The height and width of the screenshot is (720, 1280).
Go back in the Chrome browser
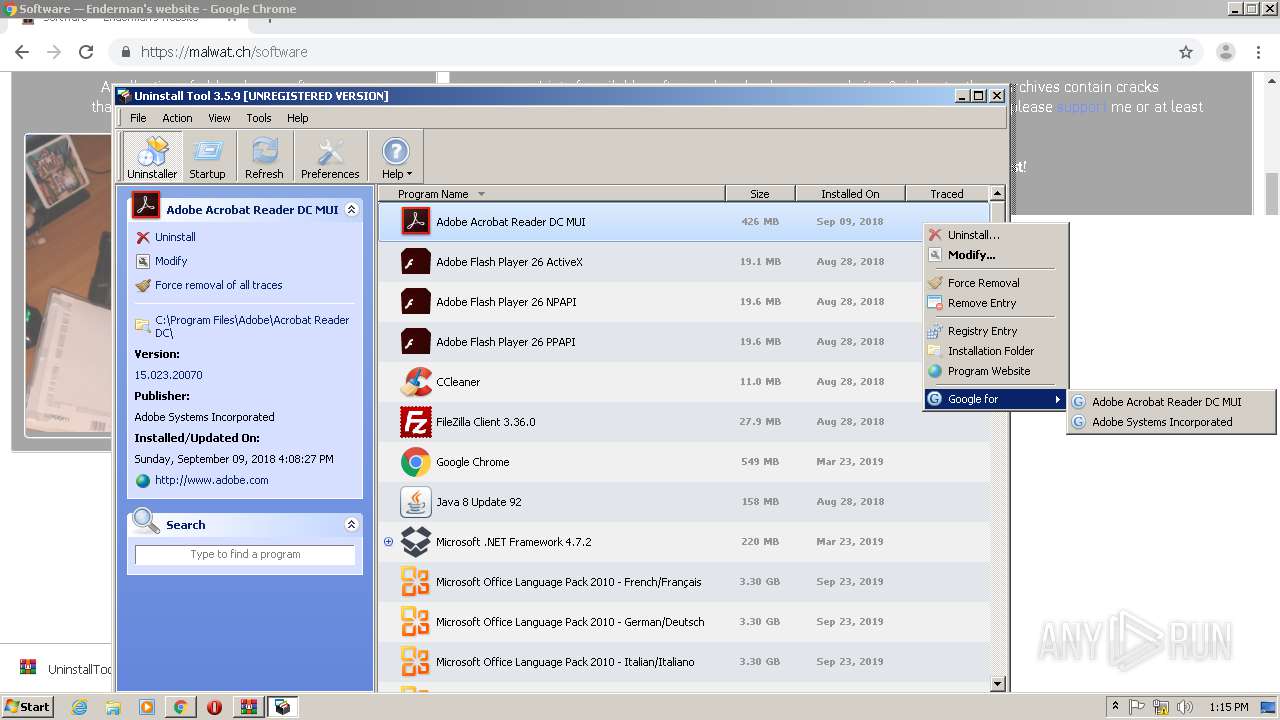coord(22,52)
